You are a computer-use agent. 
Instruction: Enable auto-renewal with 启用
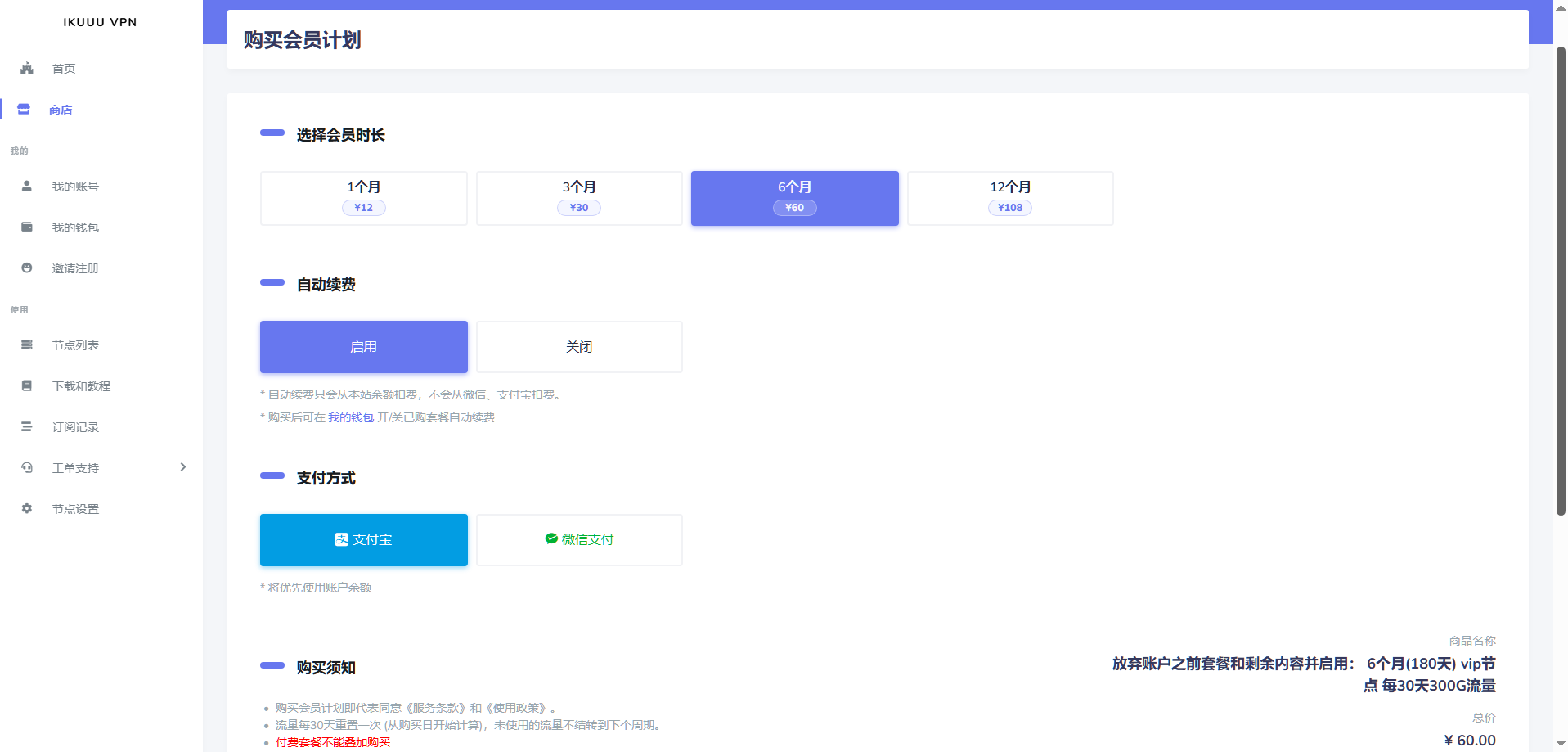(363, 347)
